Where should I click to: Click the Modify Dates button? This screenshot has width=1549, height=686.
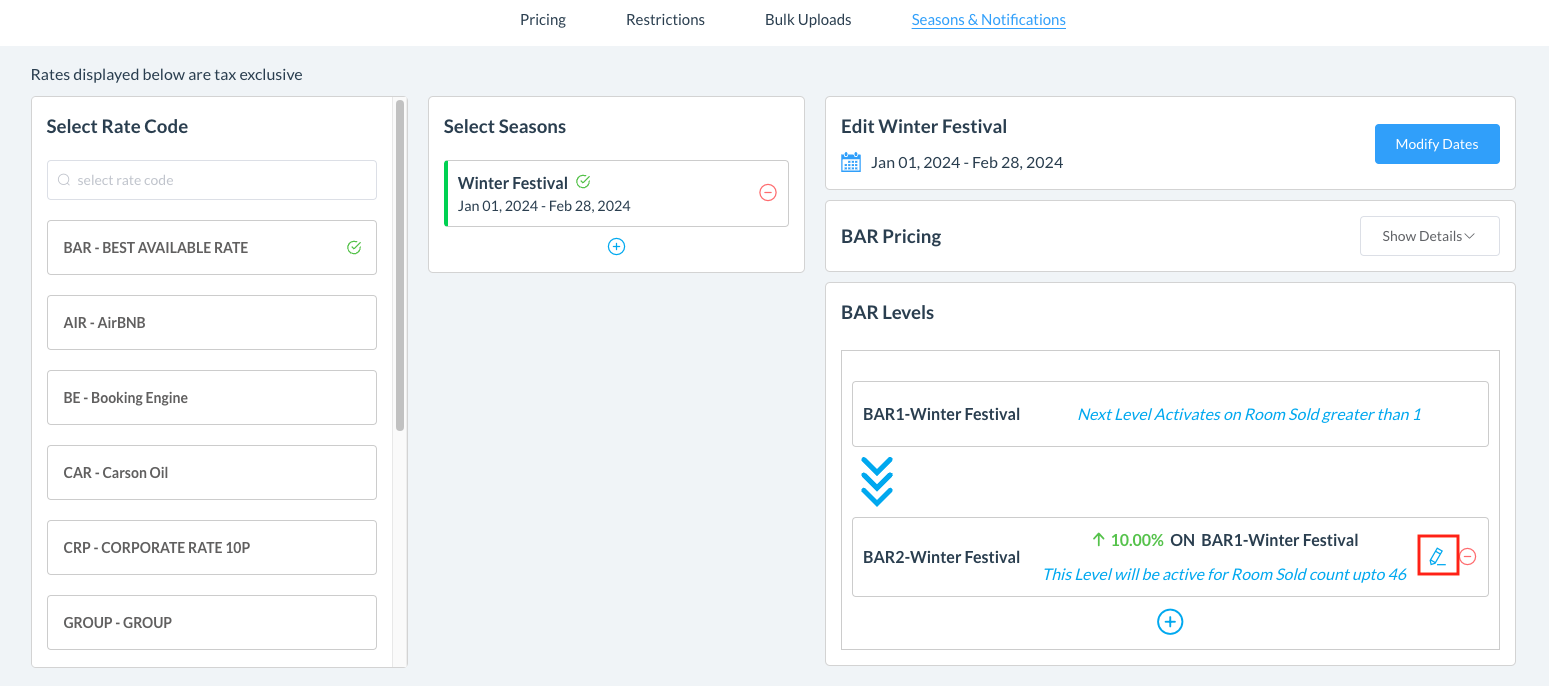tap(1437, 144)
